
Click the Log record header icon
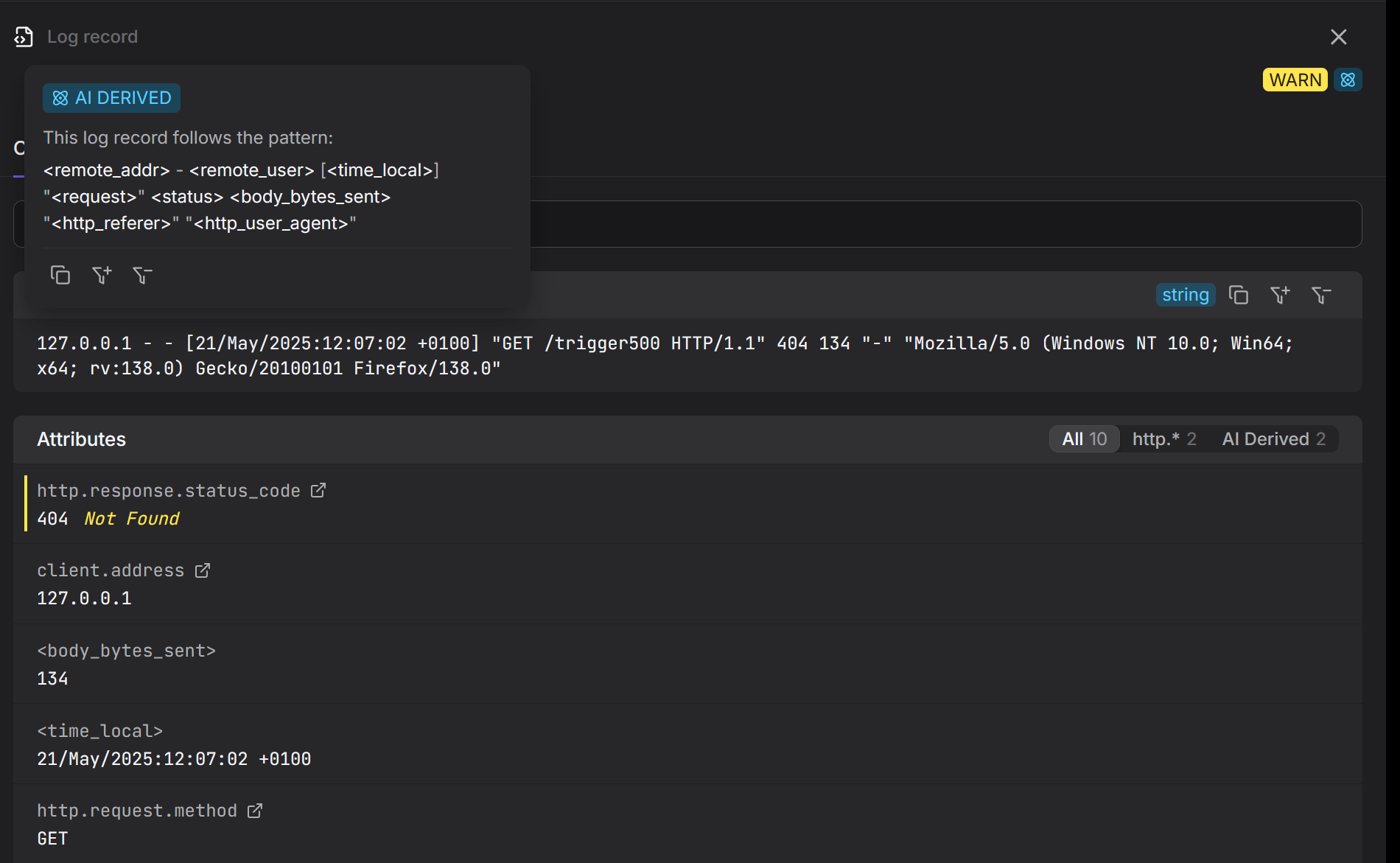click(24, 37)
